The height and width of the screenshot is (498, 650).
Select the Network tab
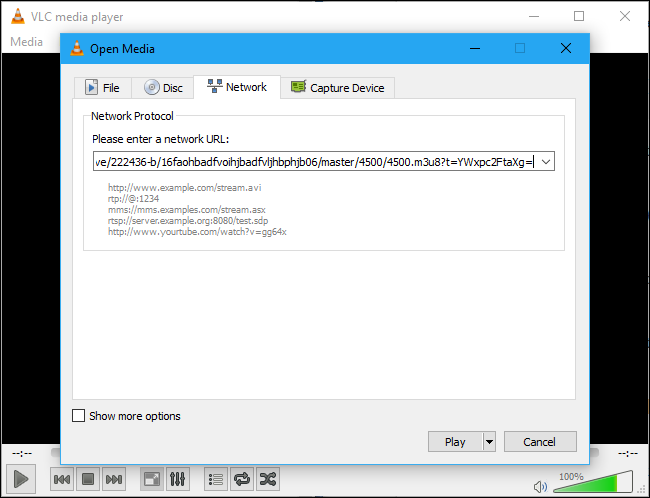pyautogui.click(x=237, y=87)
